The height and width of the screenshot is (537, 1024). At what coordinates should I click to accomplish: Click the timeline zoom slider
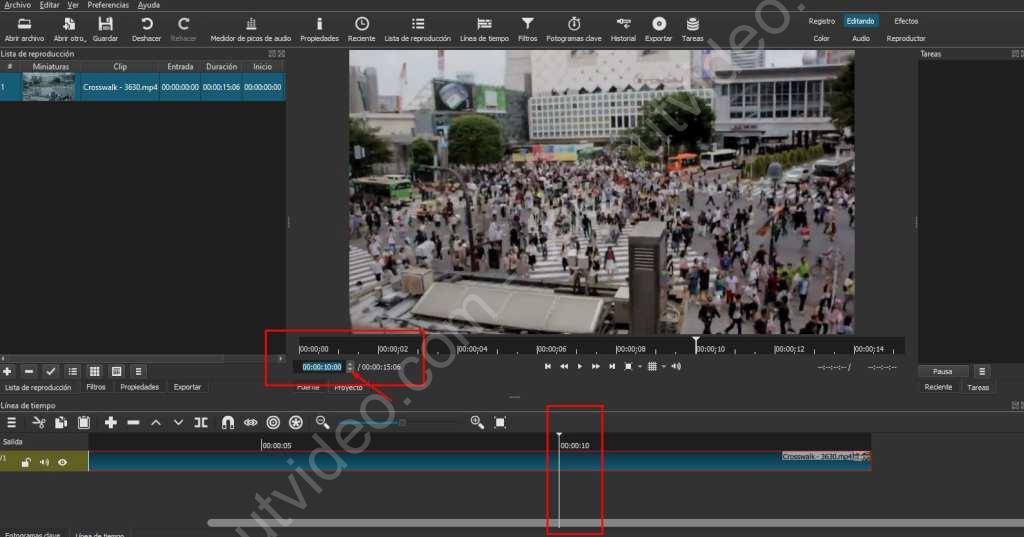pos(402,423)
